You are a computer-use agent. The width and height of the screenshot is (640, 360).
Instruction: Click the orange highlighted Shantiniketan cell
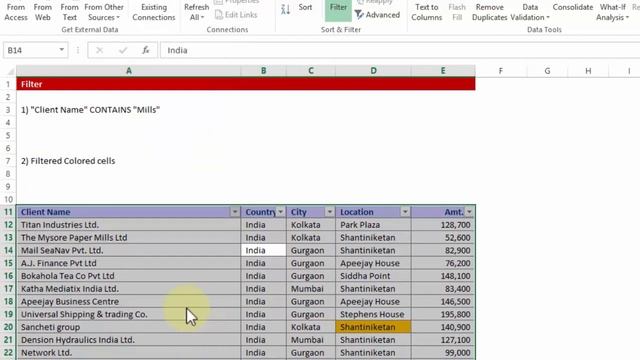pos(373,327)
